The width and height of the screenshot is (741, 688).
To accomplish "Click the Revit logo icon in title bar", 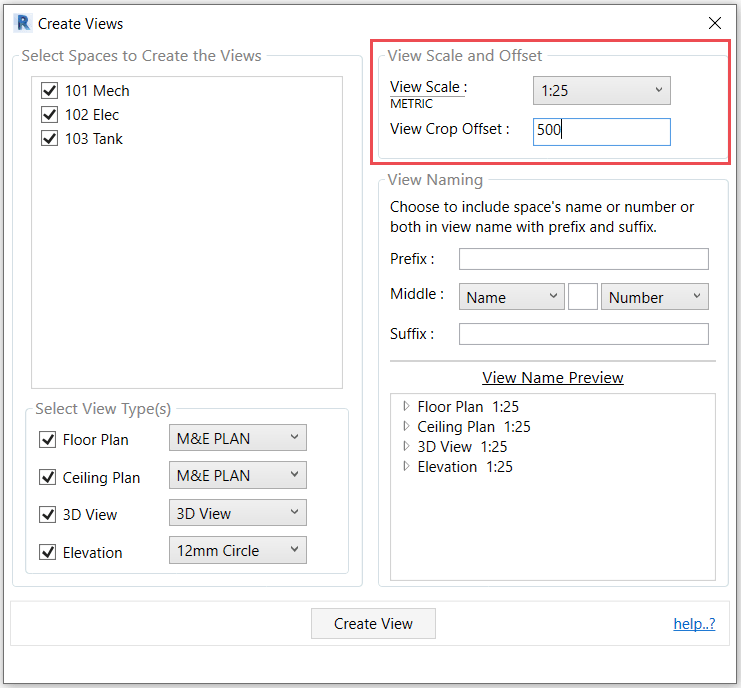I will click(x=22, y=22).
